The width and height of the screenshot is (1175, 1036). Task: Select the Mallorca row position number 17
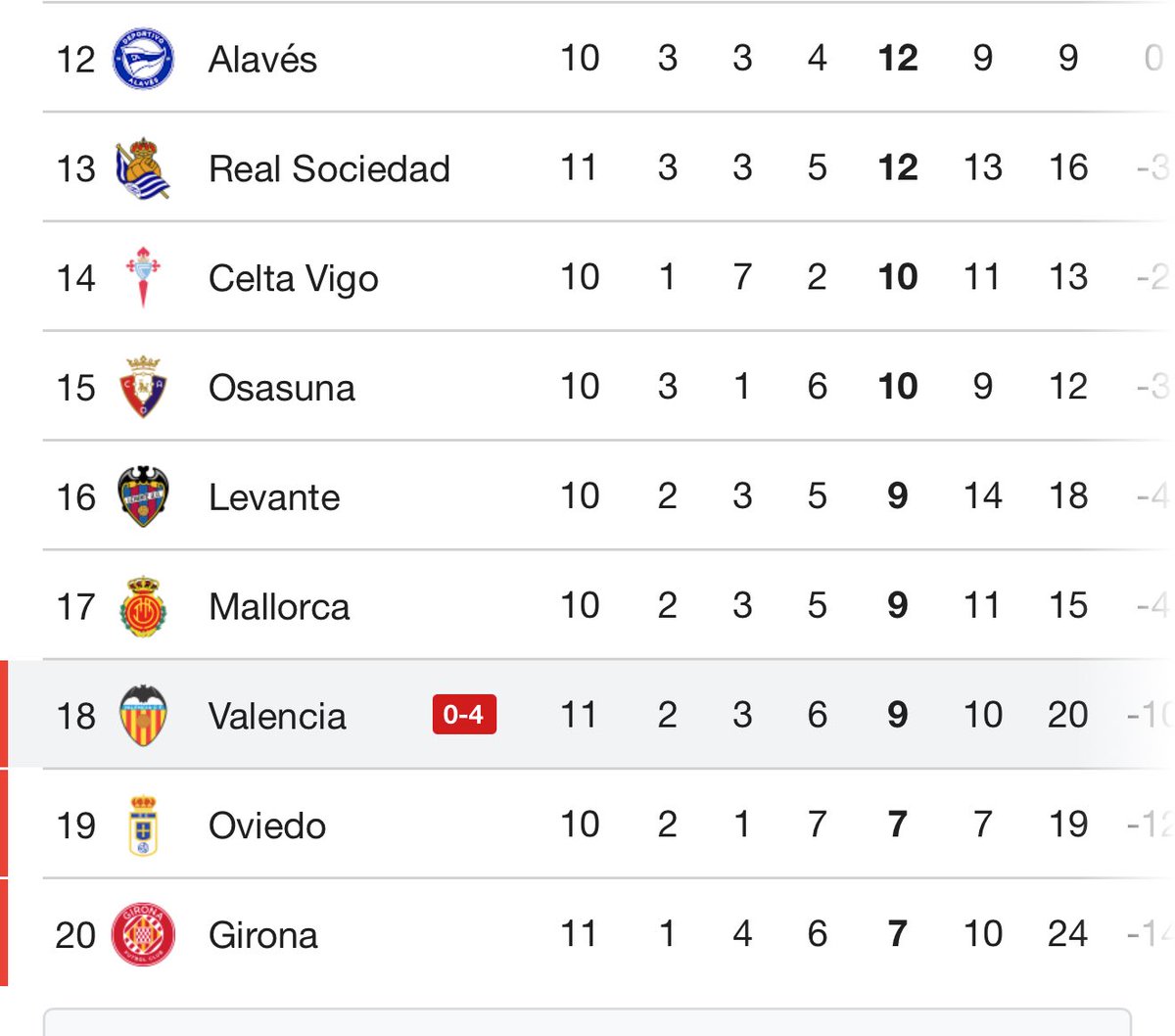[x=75, y=606]
